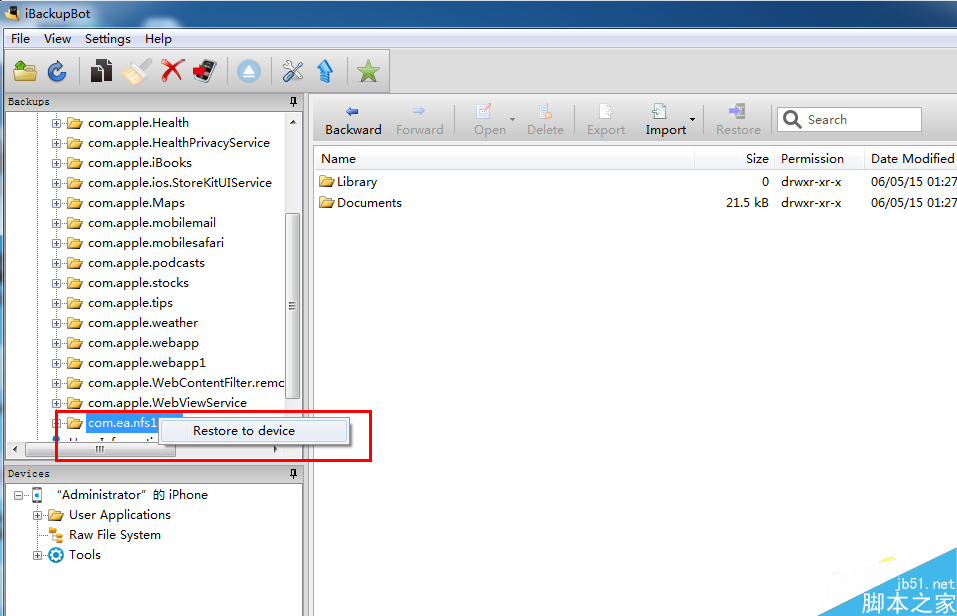Expand the com.apple.stocks folder
The image size is (957, 616).
pyautogui.click(x=56, y=283)
